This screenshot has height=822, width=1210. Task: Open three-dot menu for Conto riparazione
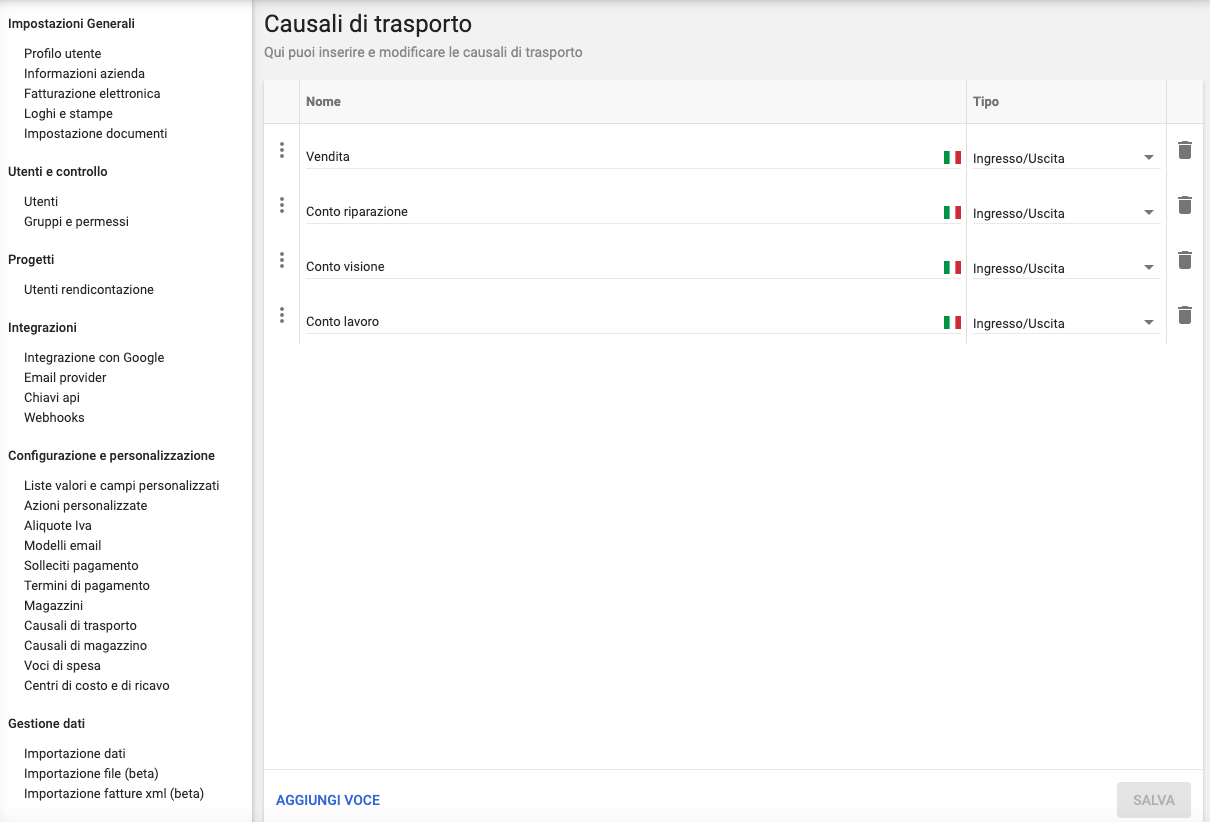pos(282,205)
